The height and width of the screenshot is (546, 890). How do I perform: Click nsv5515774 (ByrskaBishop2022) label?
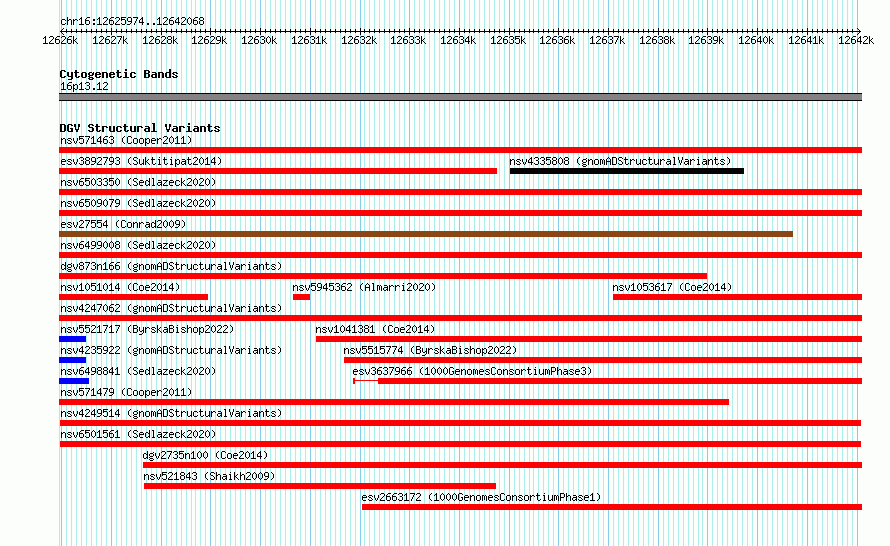430,350
